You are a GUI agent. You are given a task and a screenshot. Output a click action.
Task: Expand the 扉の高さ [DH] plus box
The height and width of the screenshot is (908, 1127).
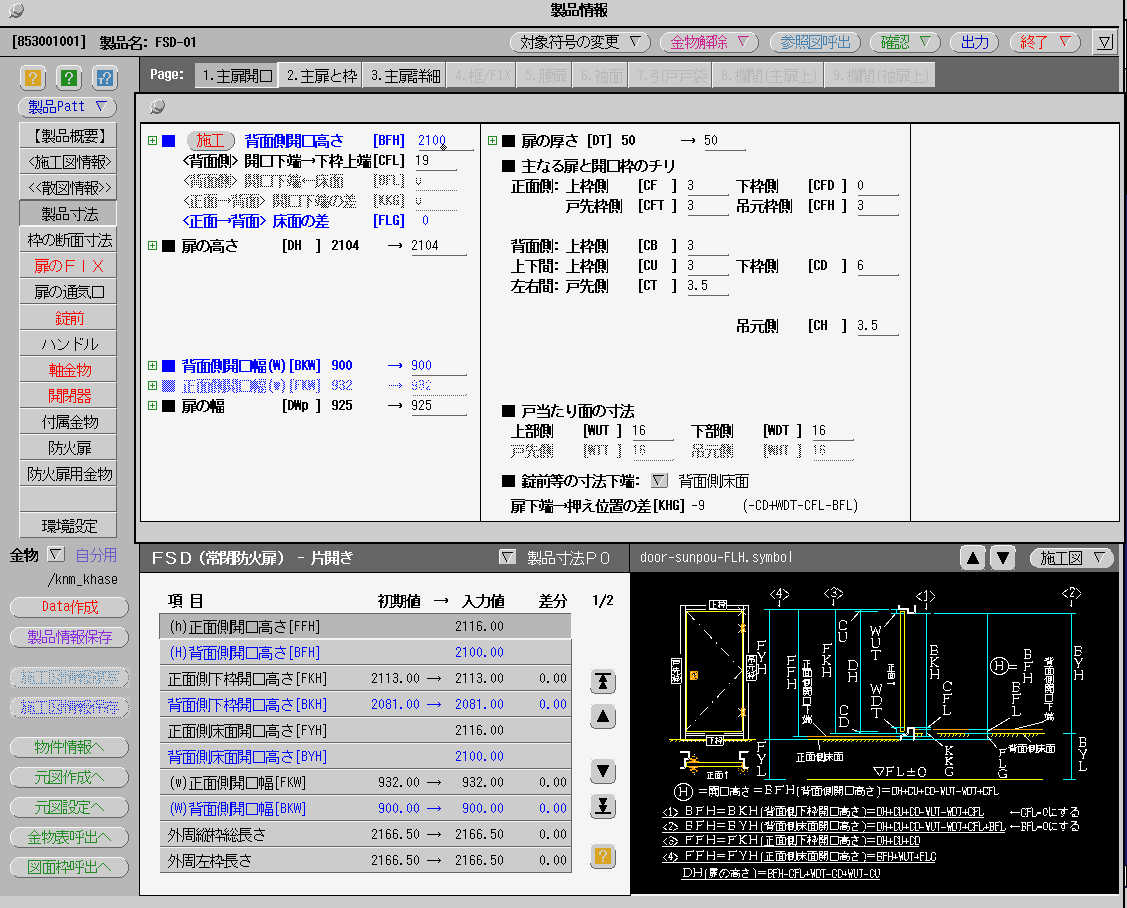tap(152, 245)
